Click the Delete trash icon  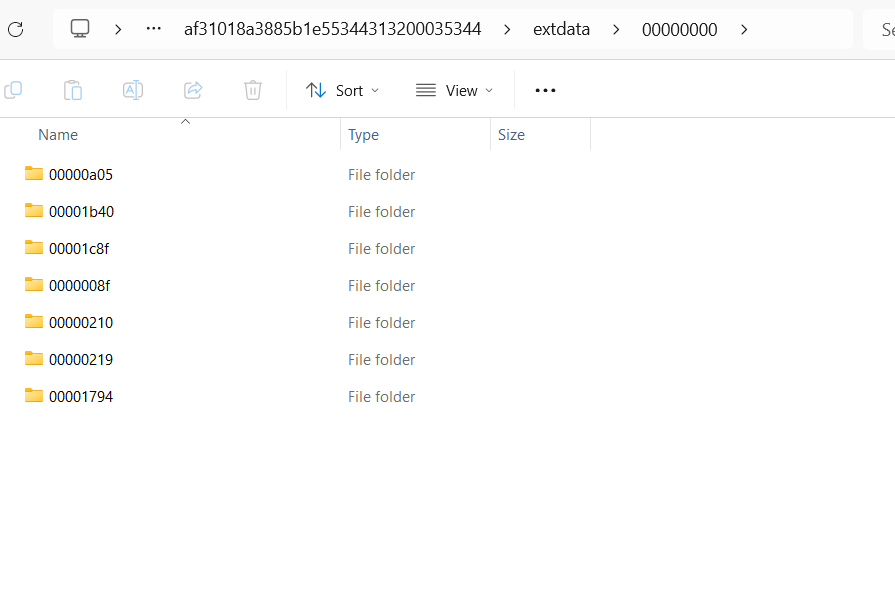[253, 90]
